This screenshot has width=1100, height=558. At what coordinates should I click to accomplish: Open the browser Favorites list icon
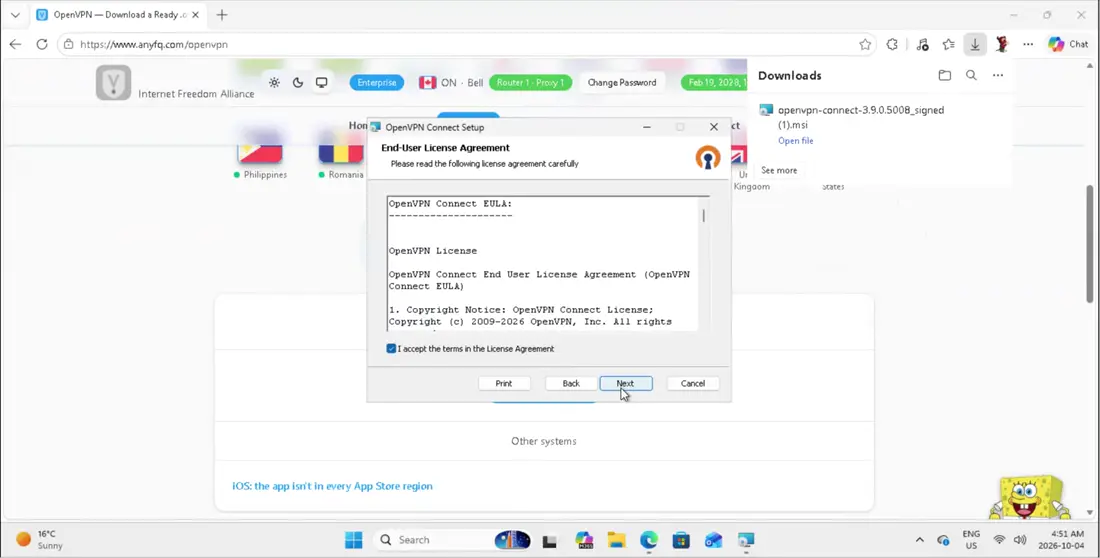(x=948, y=44)
